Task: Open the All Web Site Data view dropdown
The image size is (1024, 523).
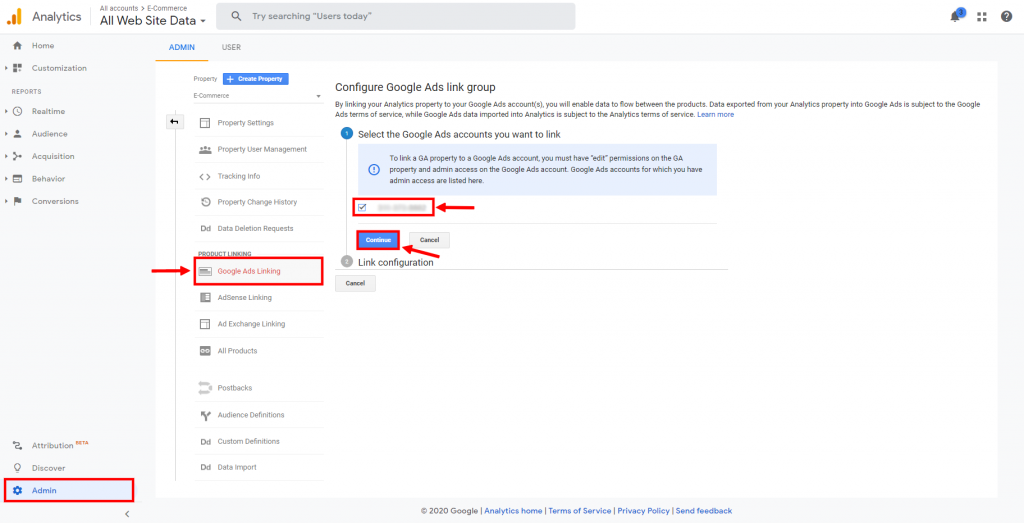Action: [x=153, y=20]
